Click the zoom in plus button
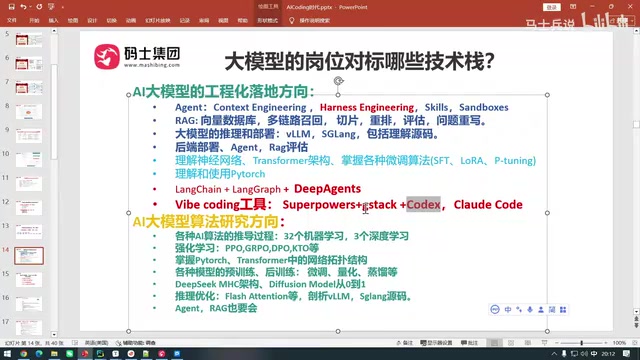 pos(606,343)
